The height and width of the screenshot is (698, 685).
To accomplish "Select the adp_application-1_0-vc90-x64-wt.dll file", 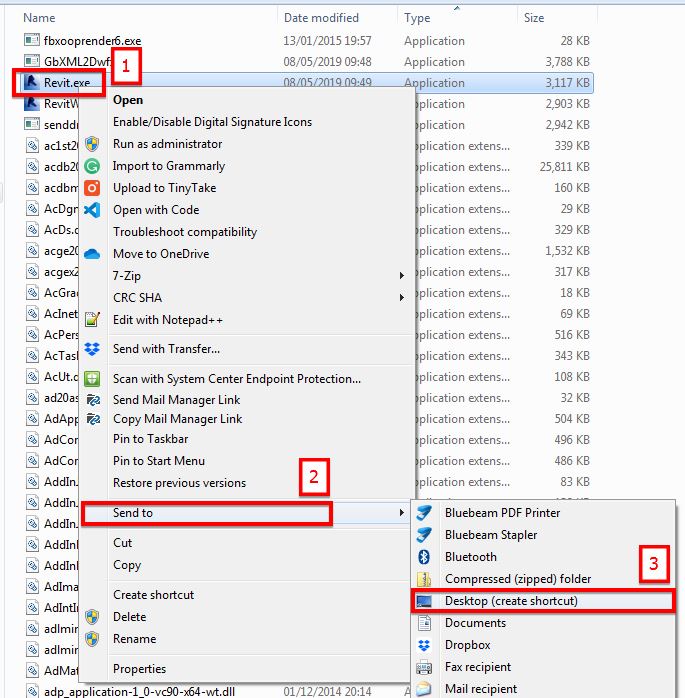I will pos(139,691).
